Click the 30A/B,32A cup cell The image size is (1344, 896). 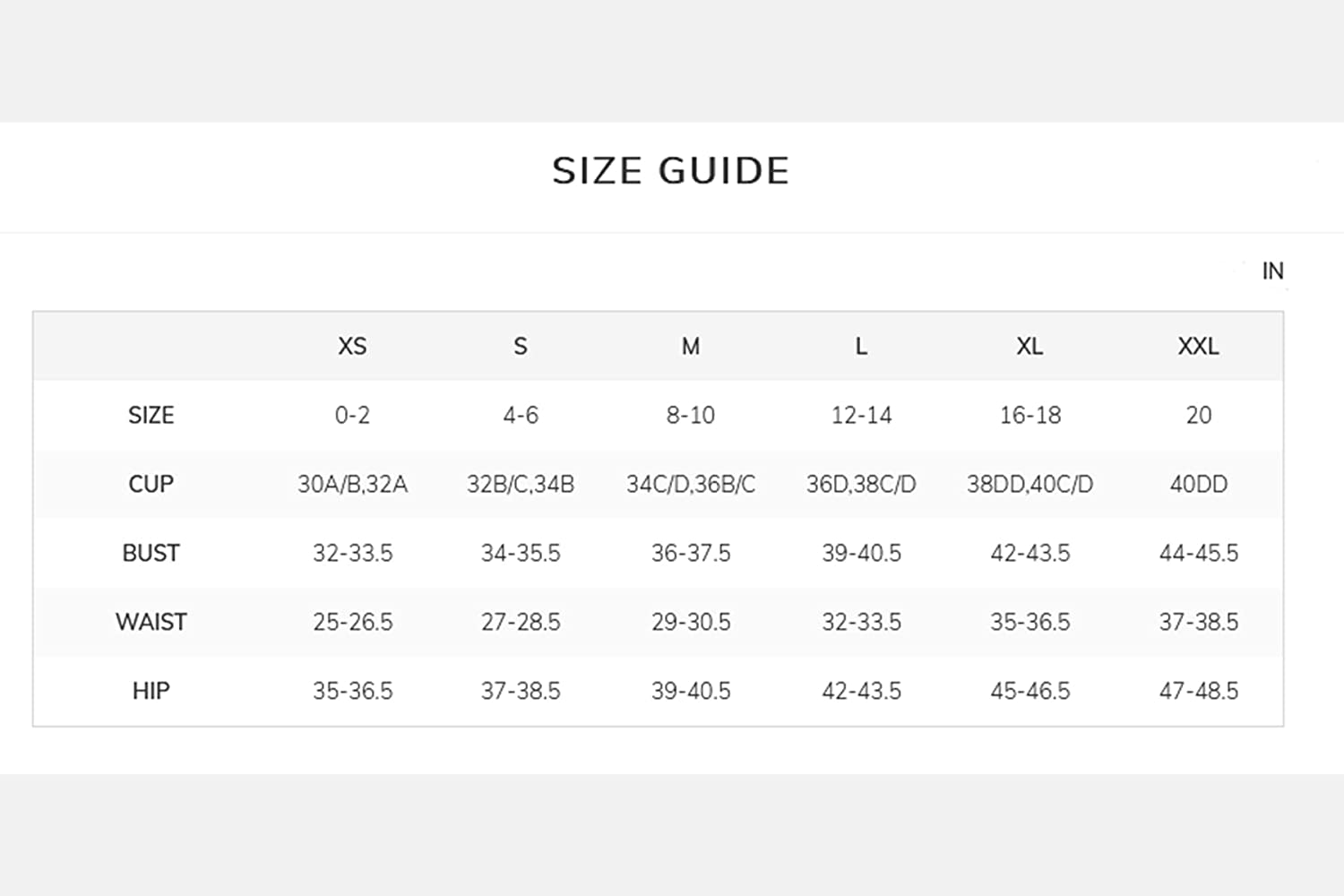(x=352, y=484)
